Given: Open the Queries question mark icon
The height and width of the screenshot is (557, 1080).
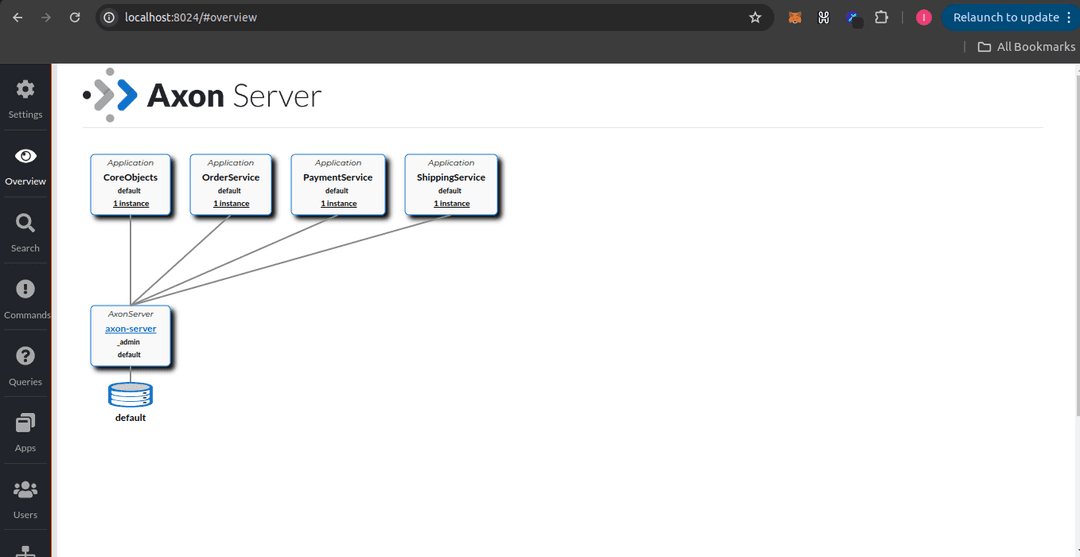Looking at the screenshot, I should pos(25,357).
